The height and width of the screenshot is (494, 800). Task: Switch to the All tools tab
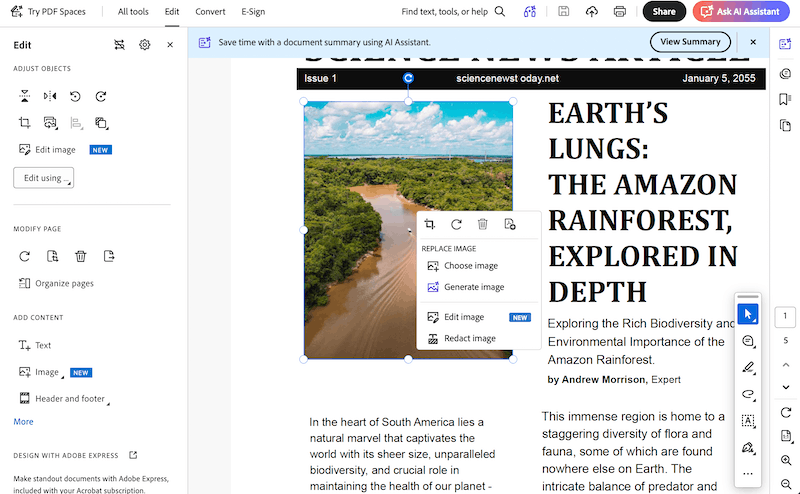tap(133, 11)
